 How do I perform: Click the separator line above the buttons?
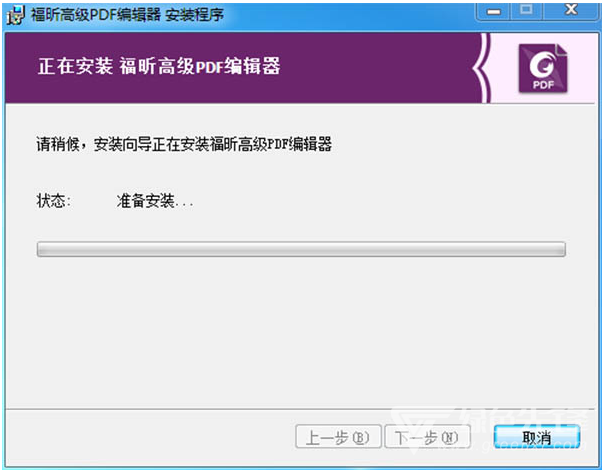point(300,409)
